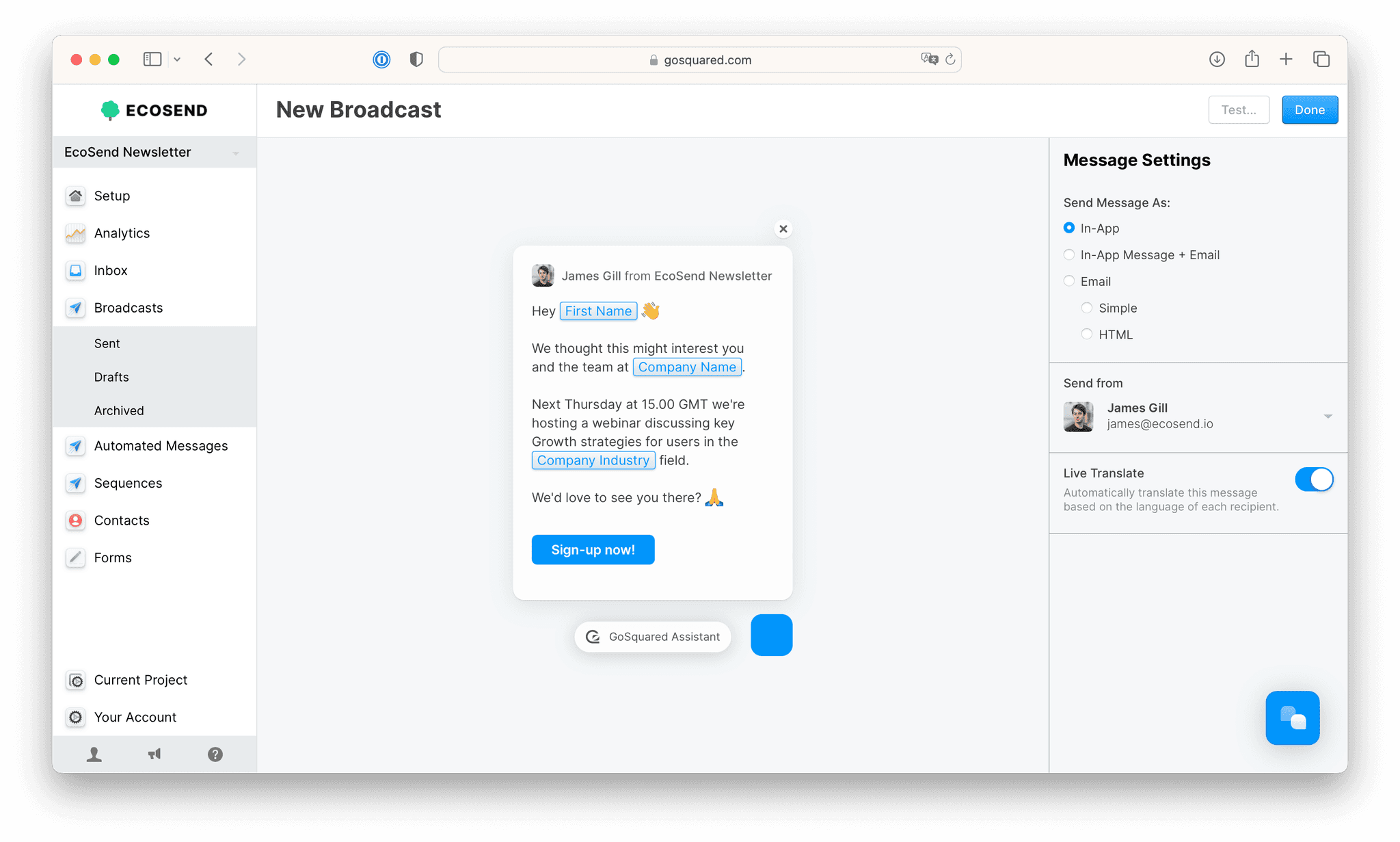This screenshot has height=842, width=1400.
Task: Select In-App Message + Email option
Action: (1069, 254)
